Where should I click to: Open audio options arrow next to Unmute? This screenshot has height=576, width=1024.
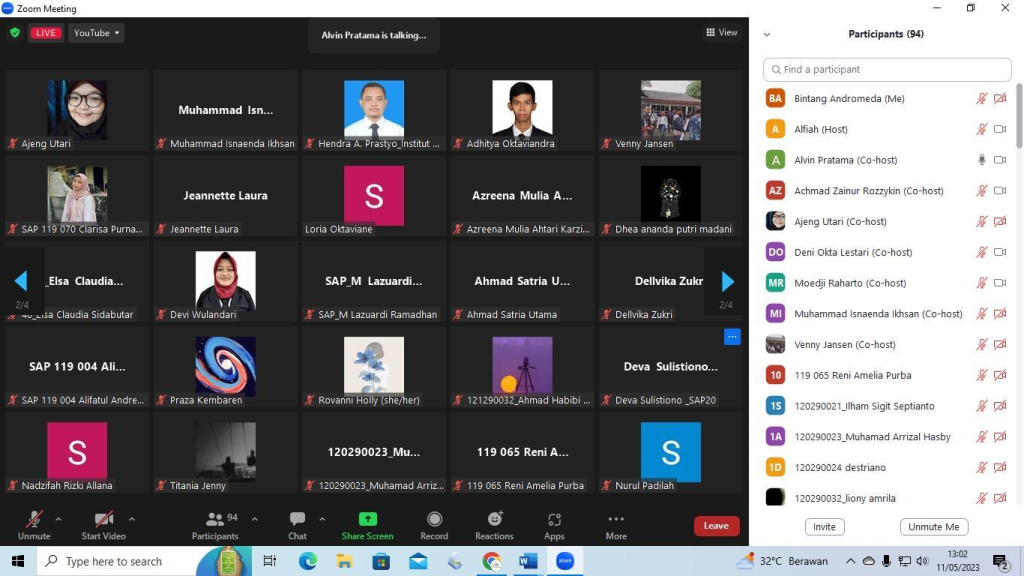pos(58,520)
